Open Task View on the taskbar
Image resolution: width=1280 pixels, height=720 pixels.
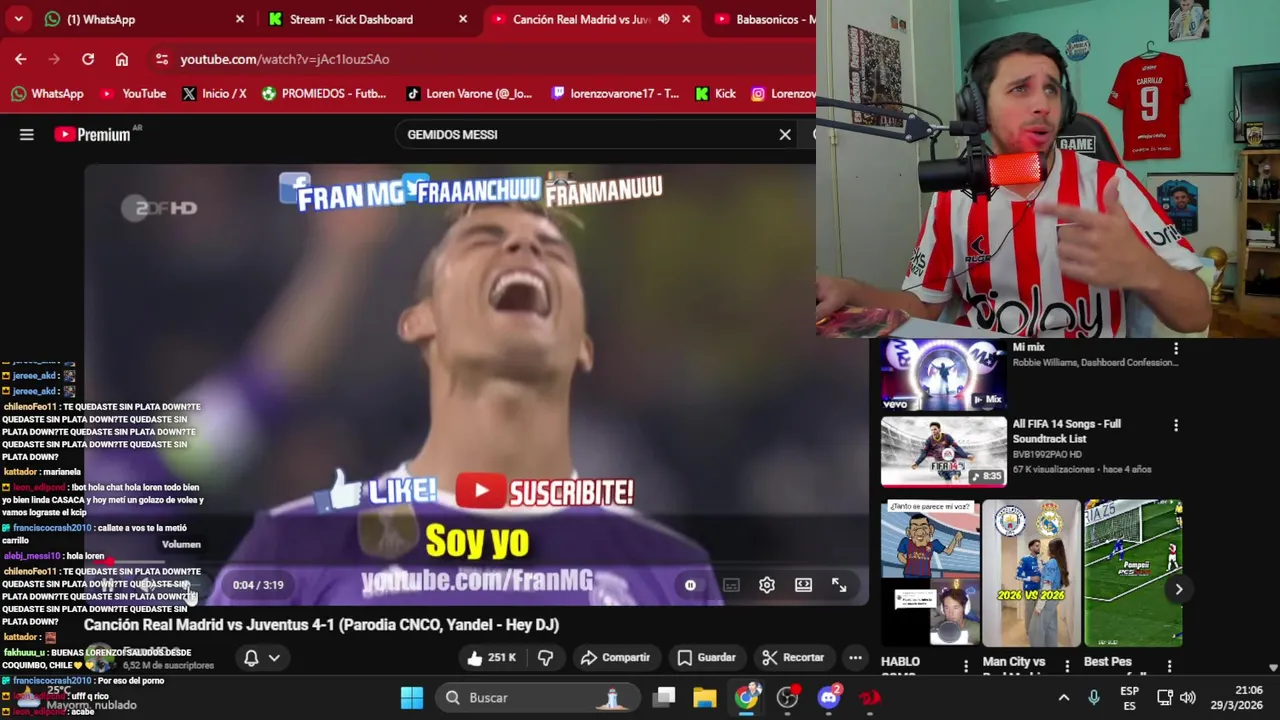pos(665,697)
